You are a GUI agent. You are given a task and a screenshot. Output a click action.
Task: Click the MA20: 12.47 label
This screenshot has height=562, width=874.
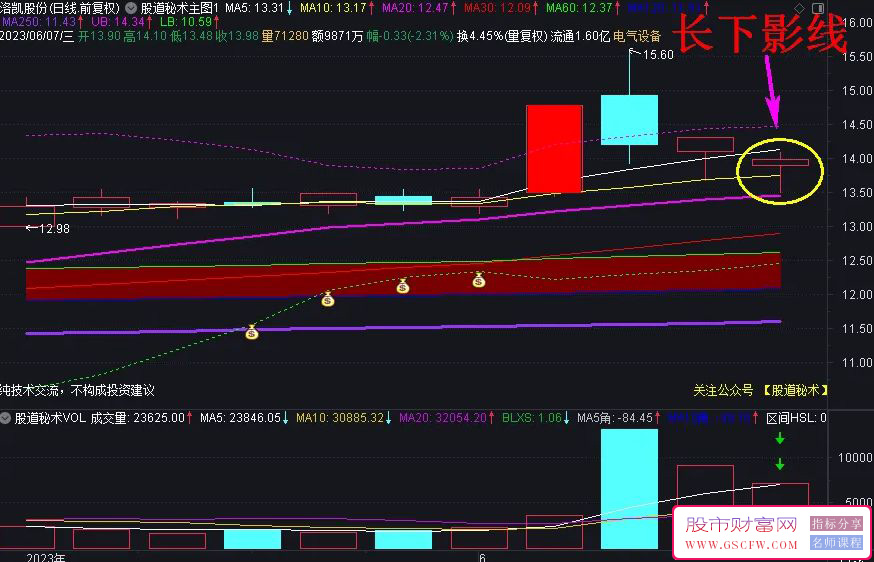[415, 8]
